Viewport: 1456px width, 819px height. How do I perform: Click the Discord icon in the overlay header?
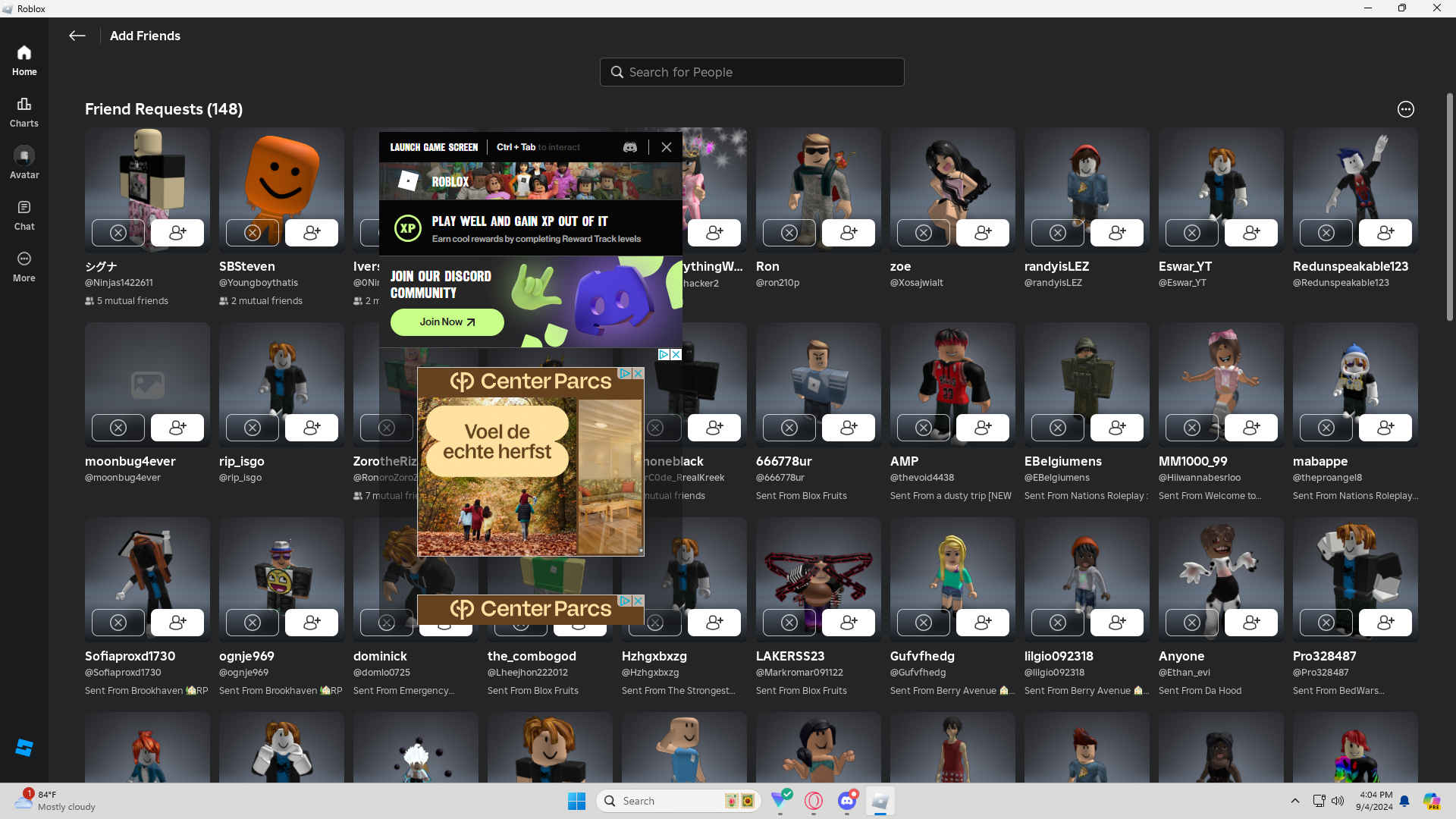coord(629,147)
